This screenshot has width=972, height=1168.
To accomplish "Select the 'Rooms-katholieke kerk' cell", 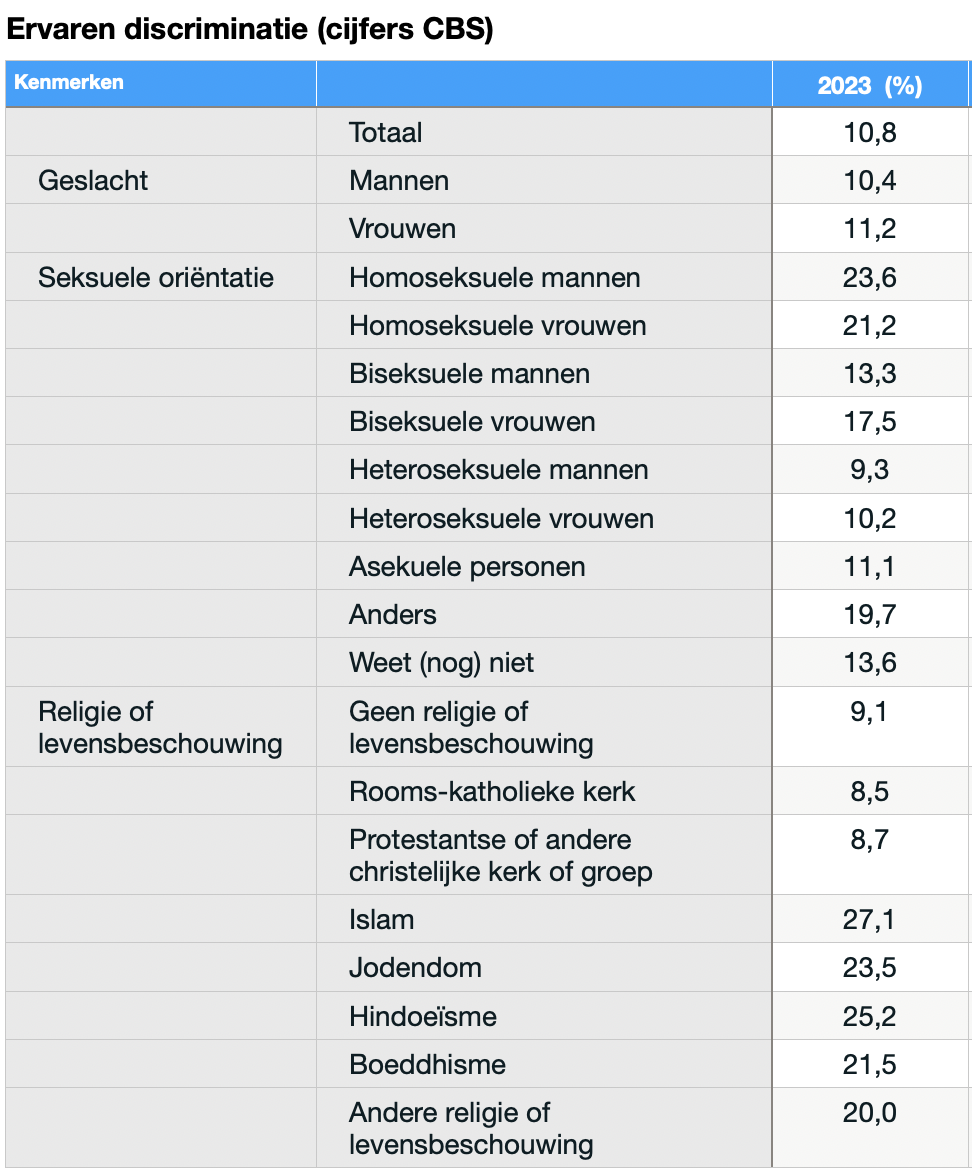I will (x=492, y=791).
